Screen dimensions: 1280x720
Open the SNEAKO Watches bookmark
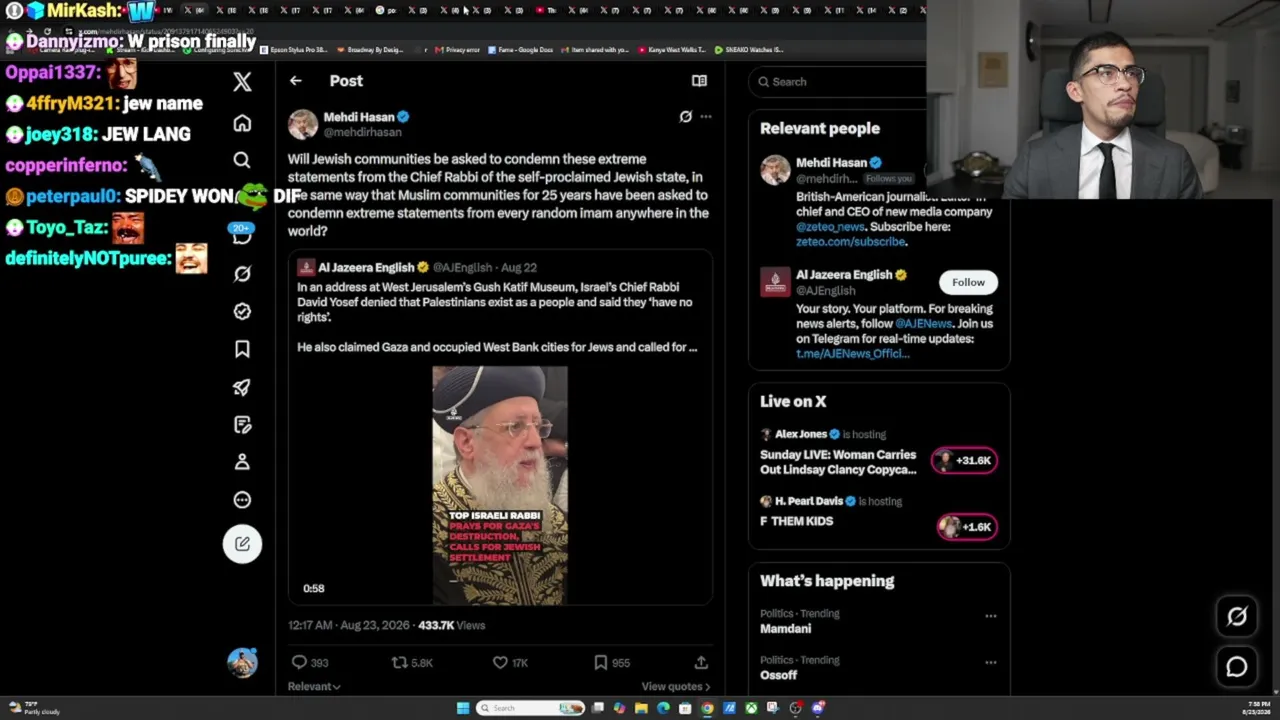click(749, 50)
